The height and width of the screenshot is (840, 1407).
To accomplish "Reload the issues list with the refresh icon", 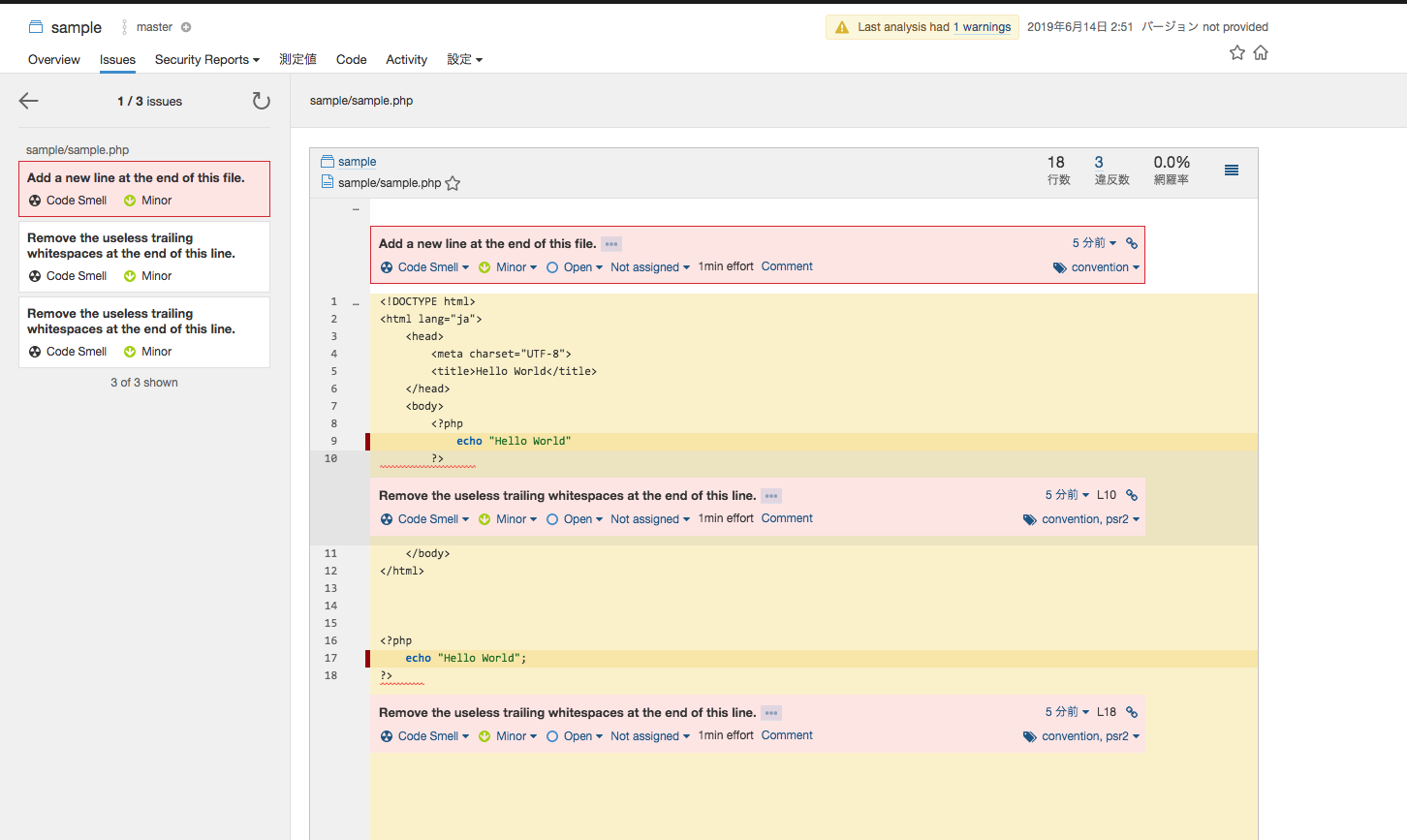I will pyautogui.click(x=261, y=101).
